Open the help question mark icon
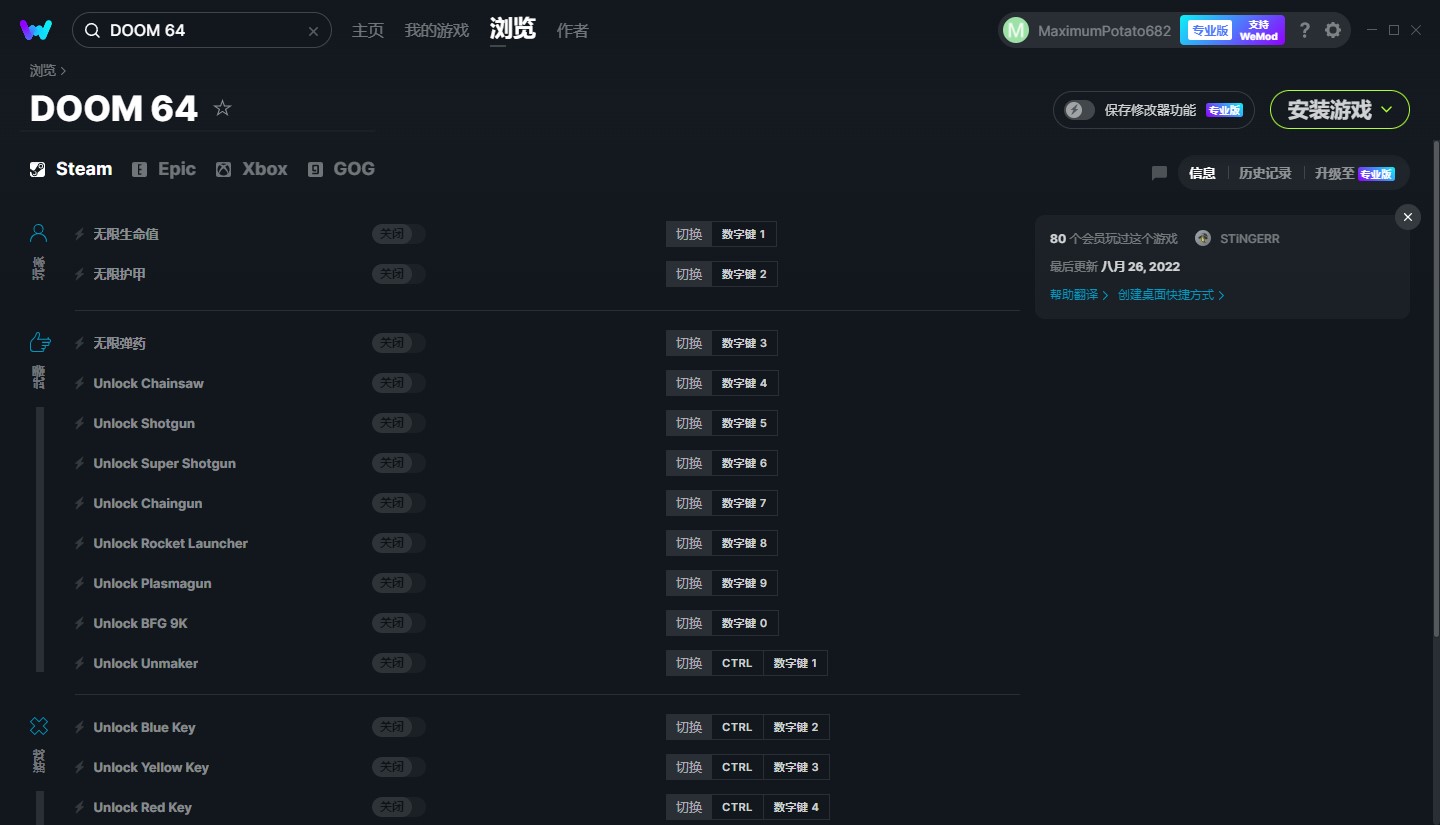Viewport: 1440px width, 825px height. coord(1304,30)
